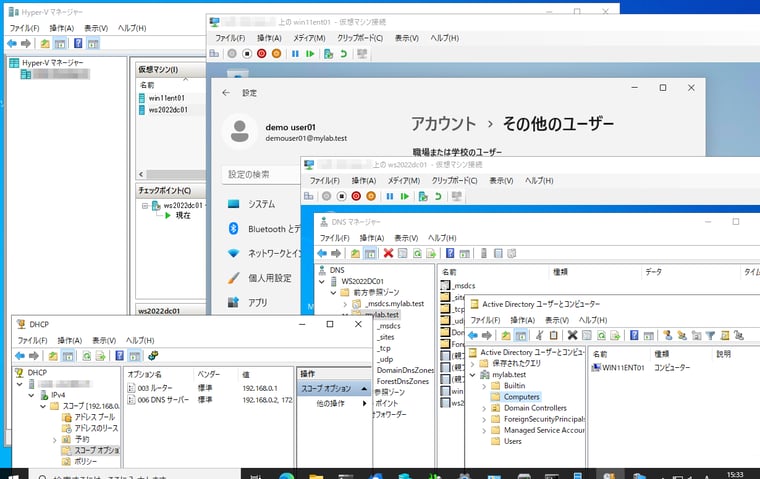The image size is (760, 479).
Task: Click cut scissors icon in Active Directory toolbar
Action: tap(539, 335)
